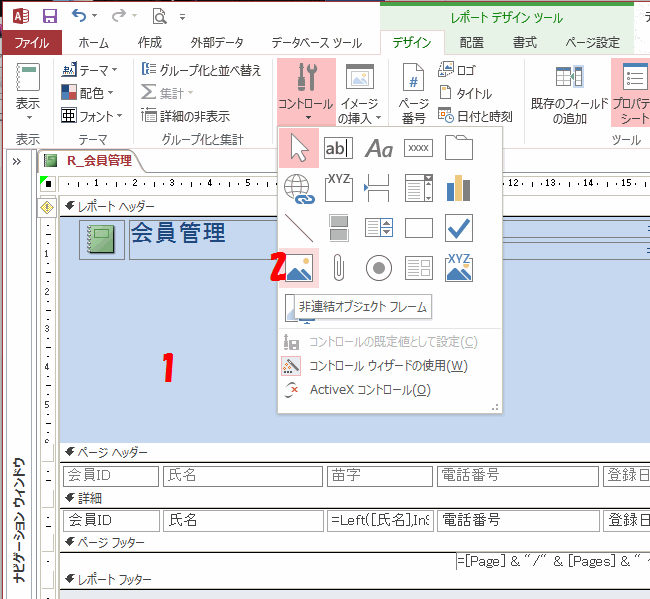Open the 配色 colors dropdown
Screen dimensions: 650x599
87,92
